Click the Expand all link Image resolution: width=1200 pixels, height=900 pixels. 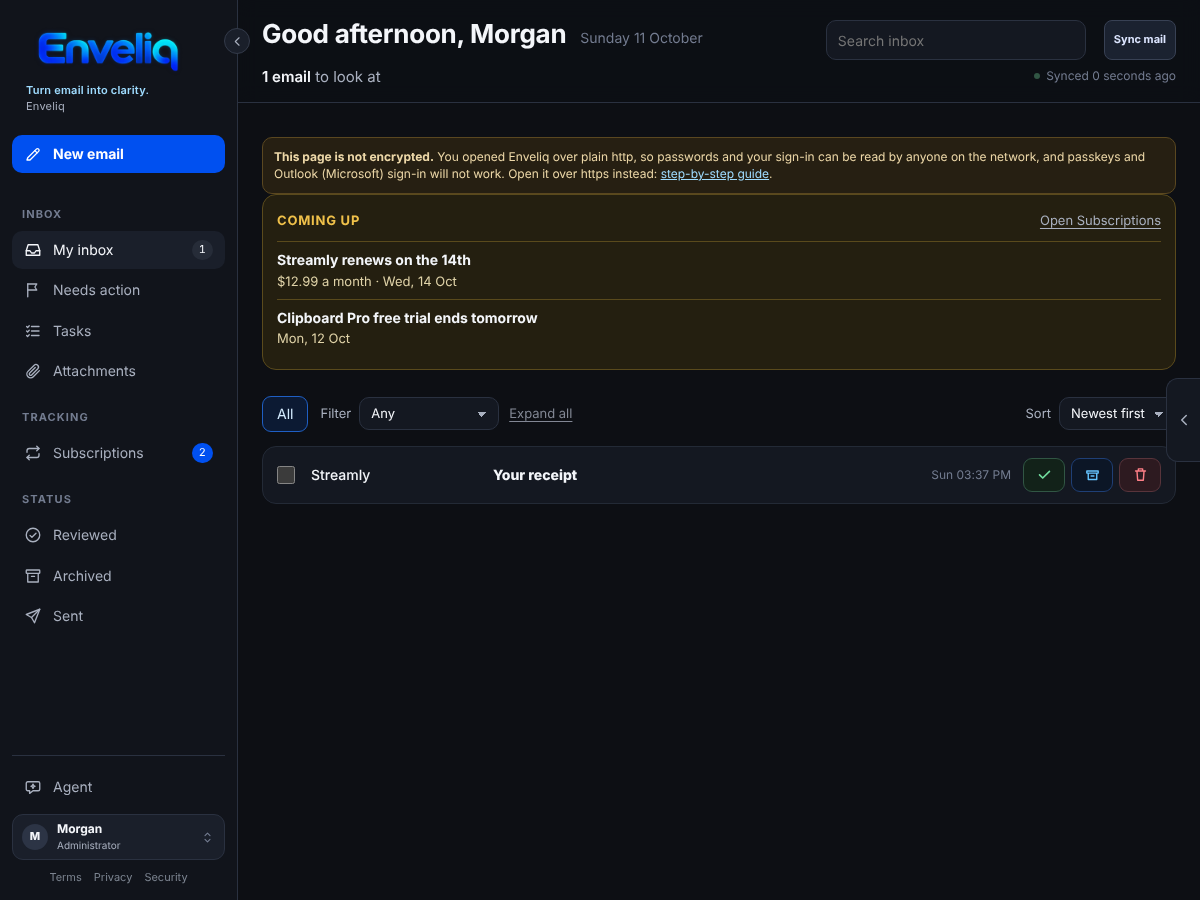click(x=541, y=414)
